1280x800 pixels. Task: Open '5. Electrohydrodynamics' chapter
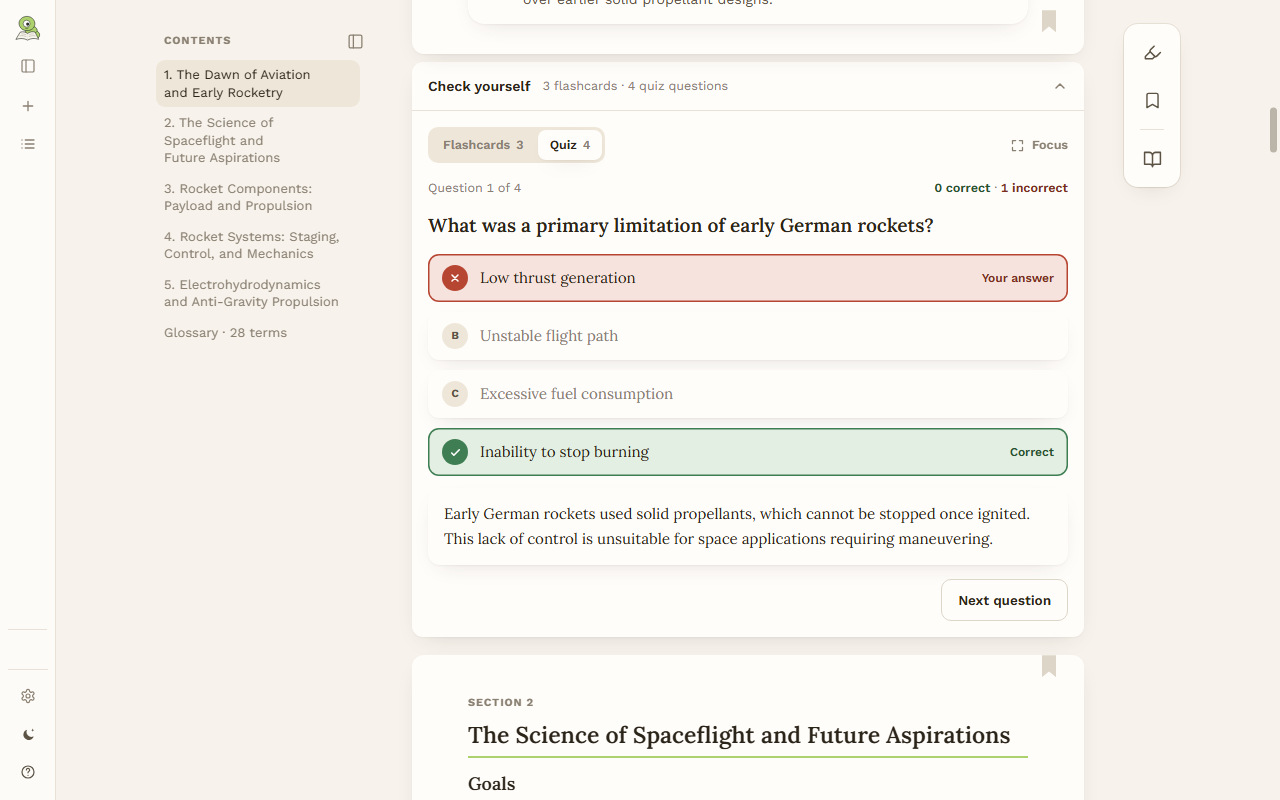pos(258,293)
